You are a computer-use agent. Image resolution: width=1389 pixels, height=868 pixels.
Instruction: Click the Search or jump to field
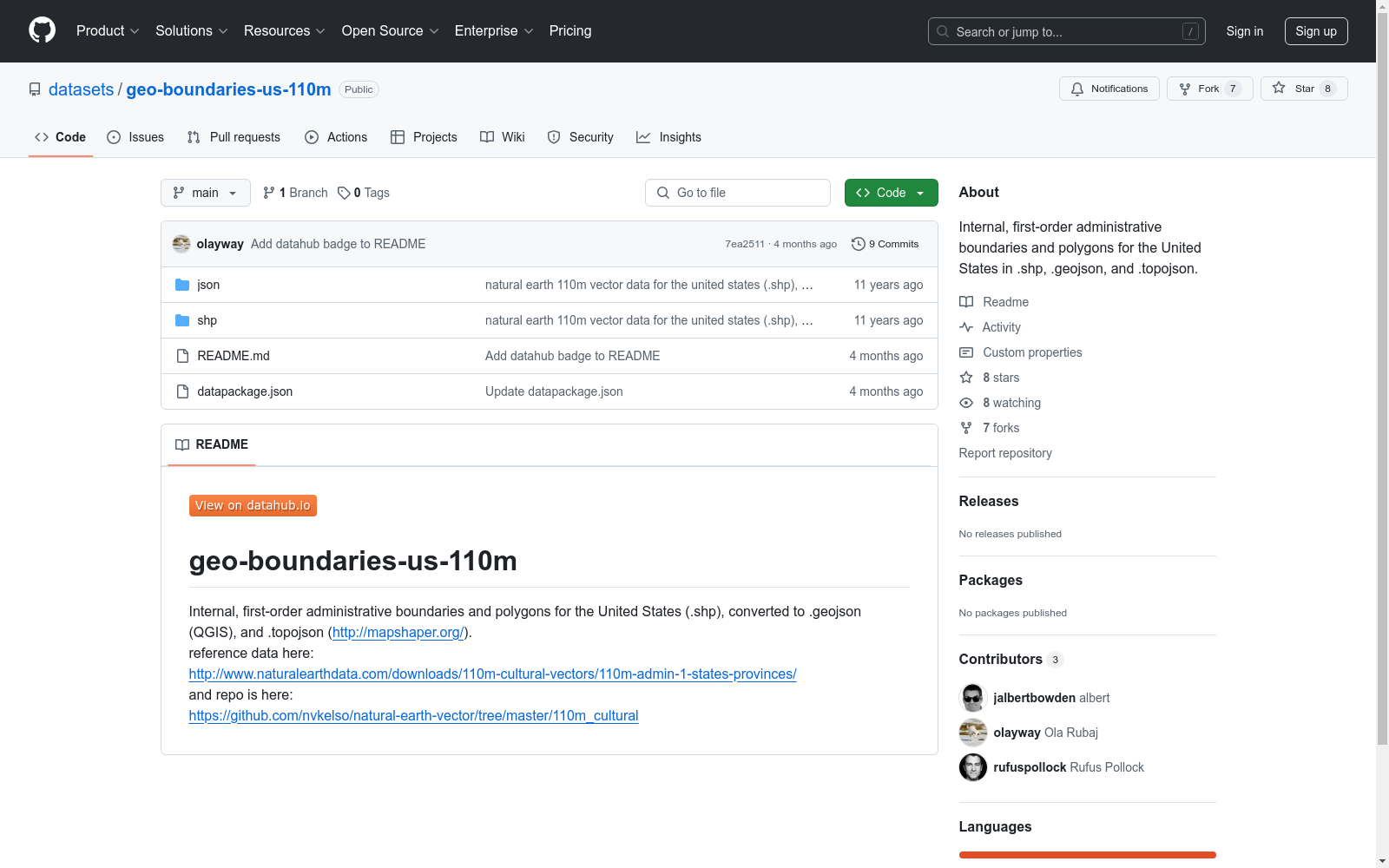1067,31
